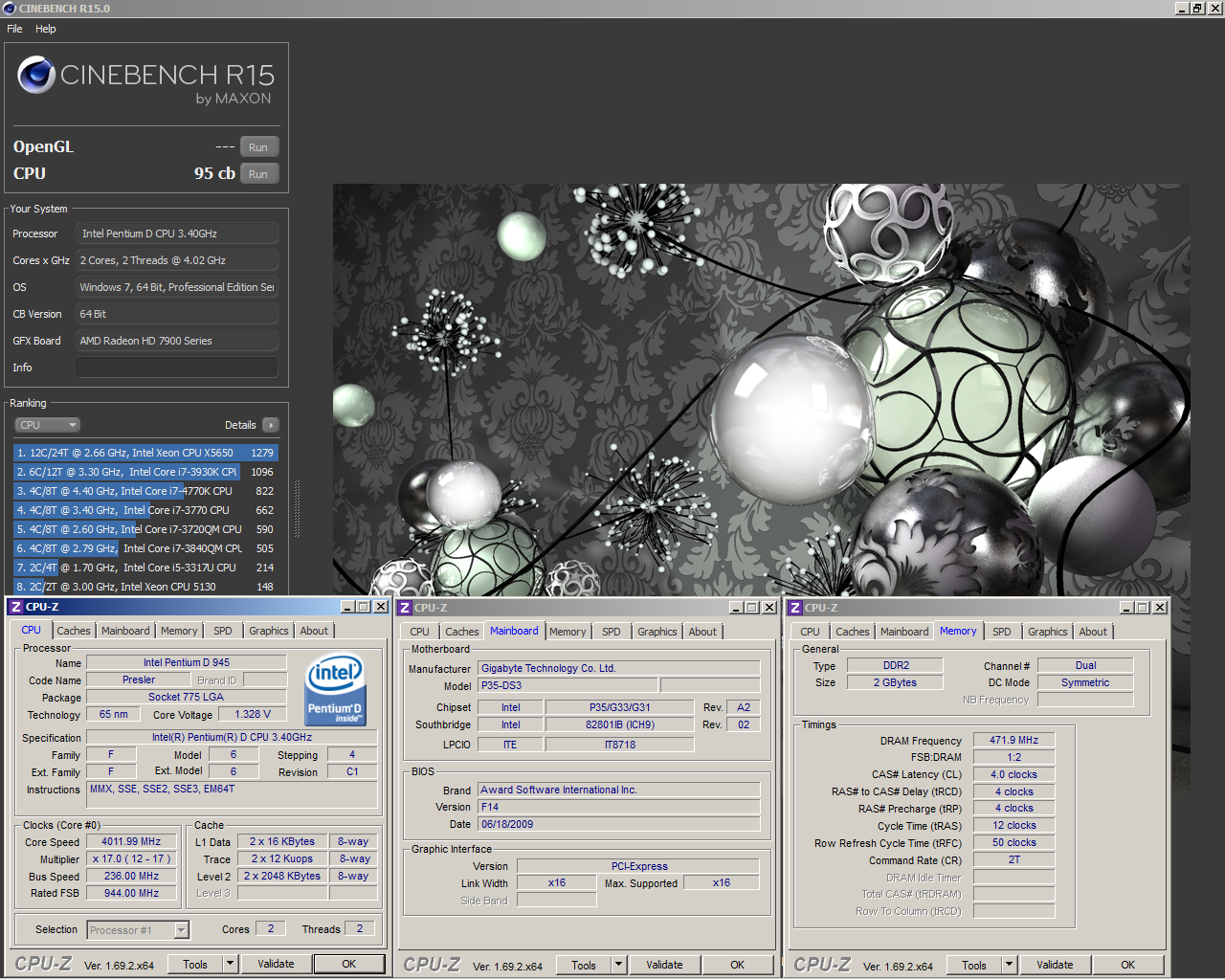Select ranking row Intel Xeon CPU 5130
This screenshot has width=1225, height=980.
[x=145, y=587]
